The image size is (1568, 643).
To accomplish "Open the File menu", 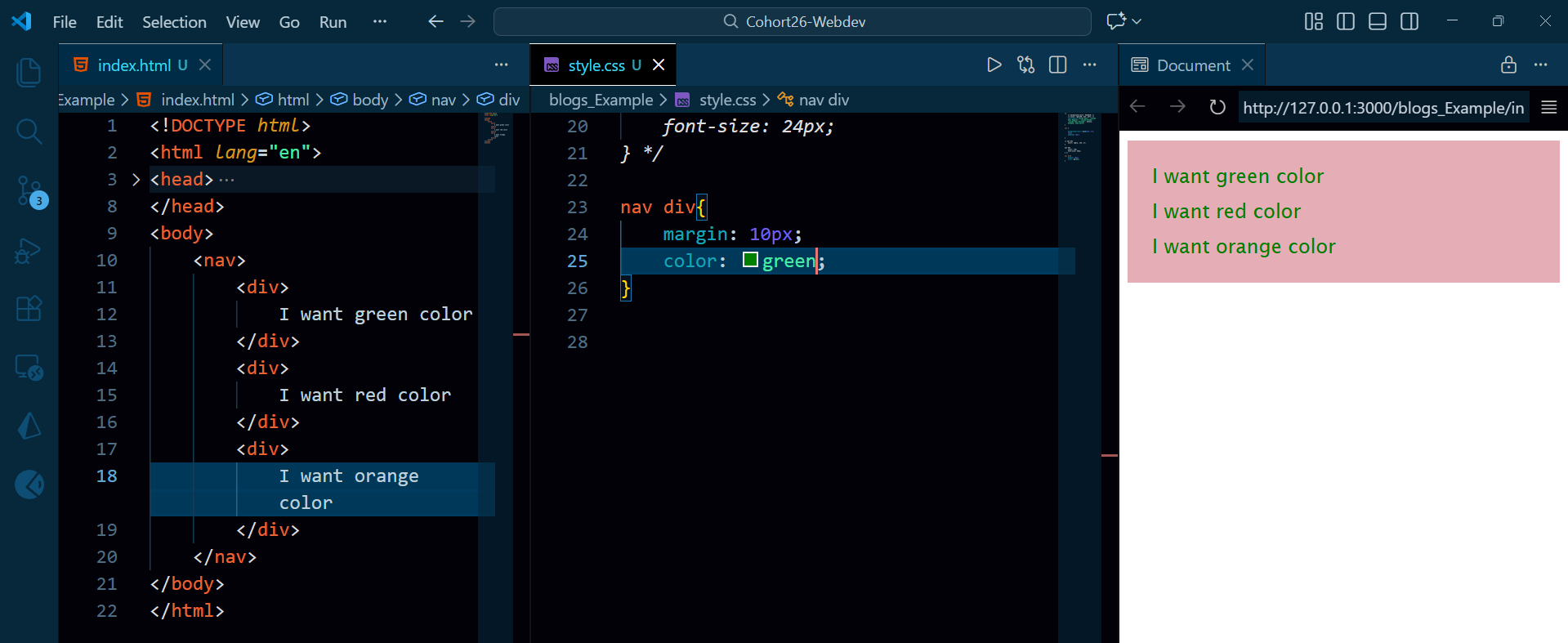I will pyautogui.click(x=65, y=22).
